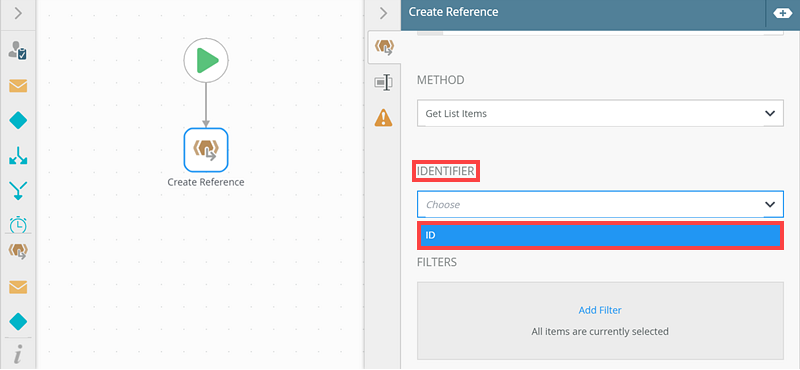The width and height of the screenshot is (800, 370).
Task: Open the Identifier Choose dropdown
Action: tap(600, 204)
